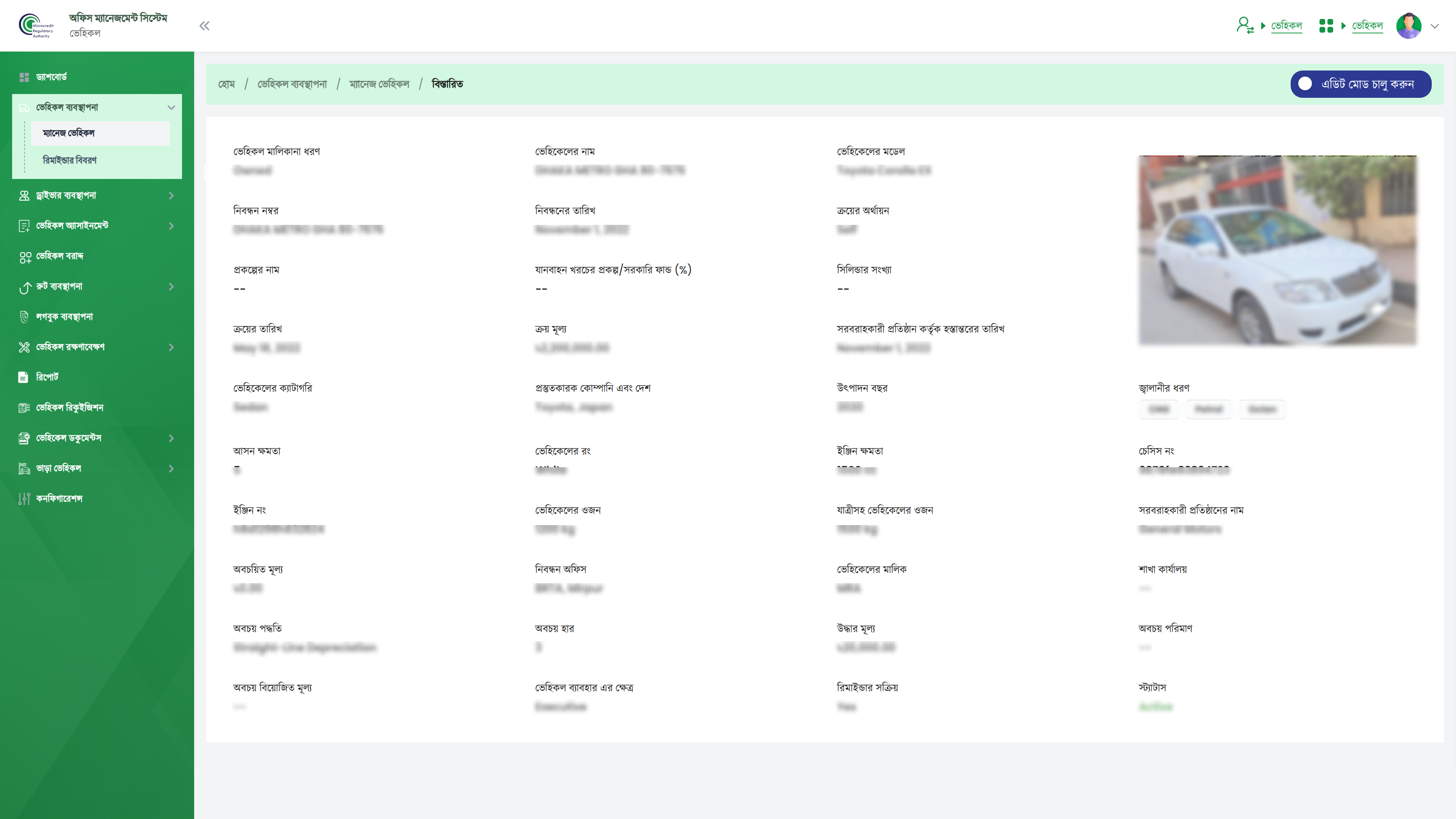Click the Microcredit Regulatory Authority logo
Image resolution: width=1456 pixels, height=819 pixels.
(36, 25)
